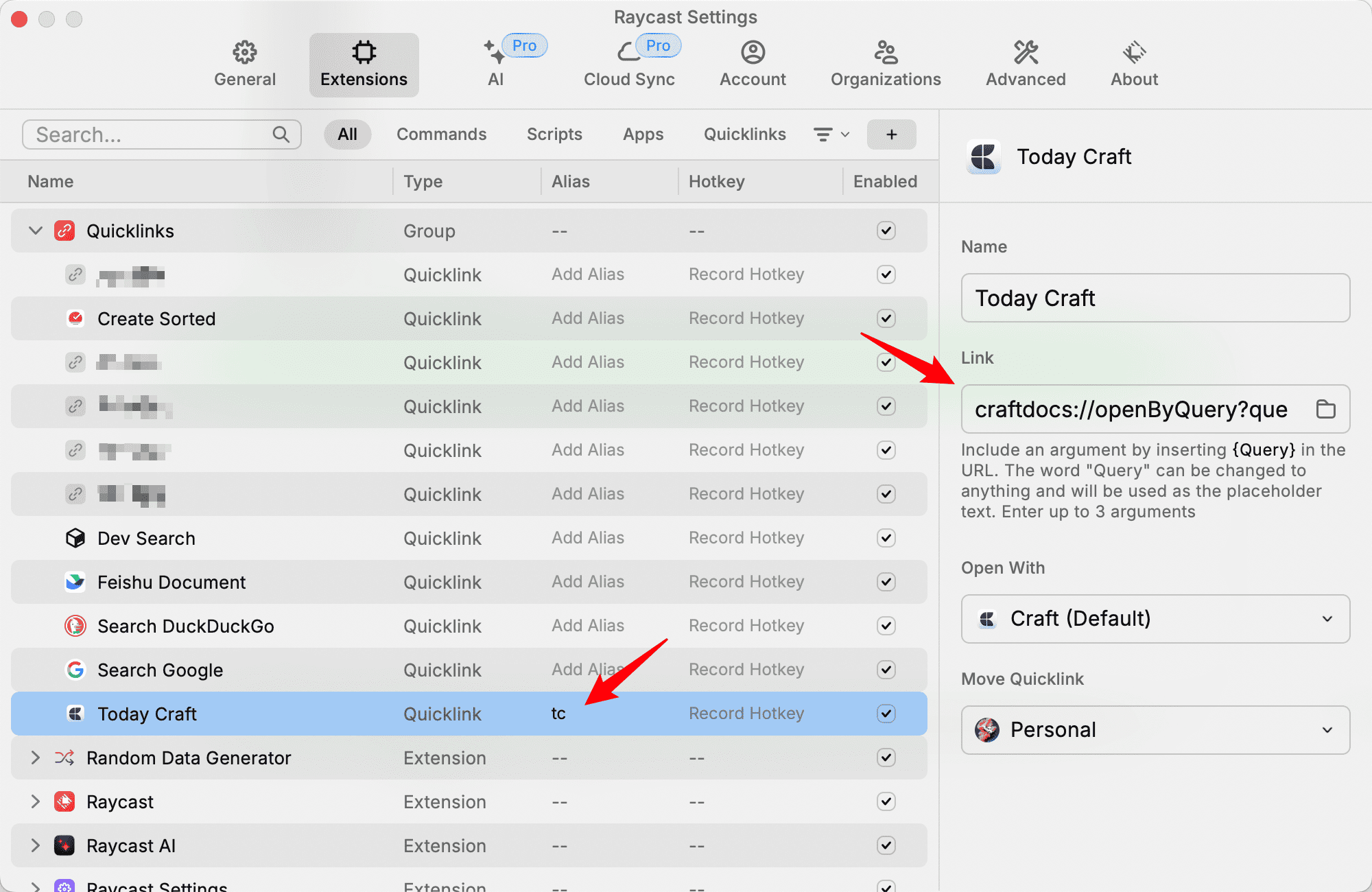
Task: Toggle Quicklinks group enabled checkbox
Action: coord(886,231)
